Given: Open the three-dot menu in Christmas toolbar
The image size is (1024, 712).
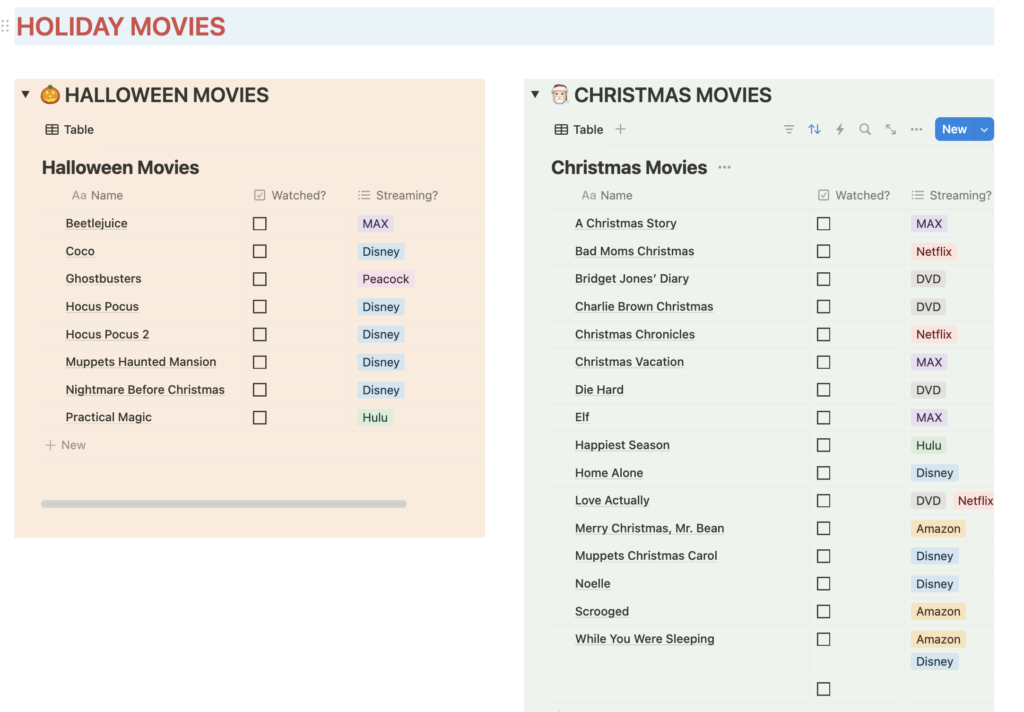Looking at the screenshot, I should [916, 129].
